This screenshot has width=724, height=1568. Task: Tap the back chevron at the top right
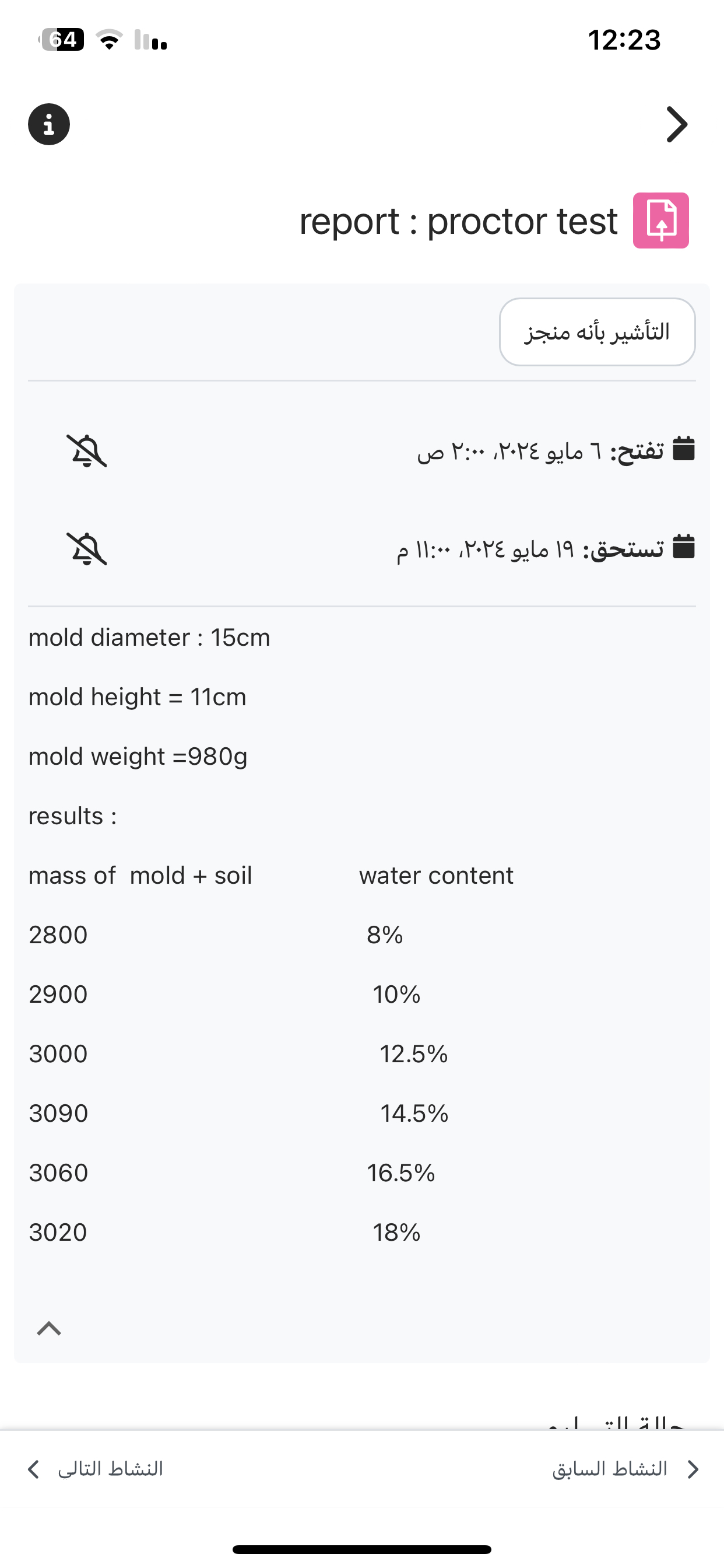coord(677,124)
